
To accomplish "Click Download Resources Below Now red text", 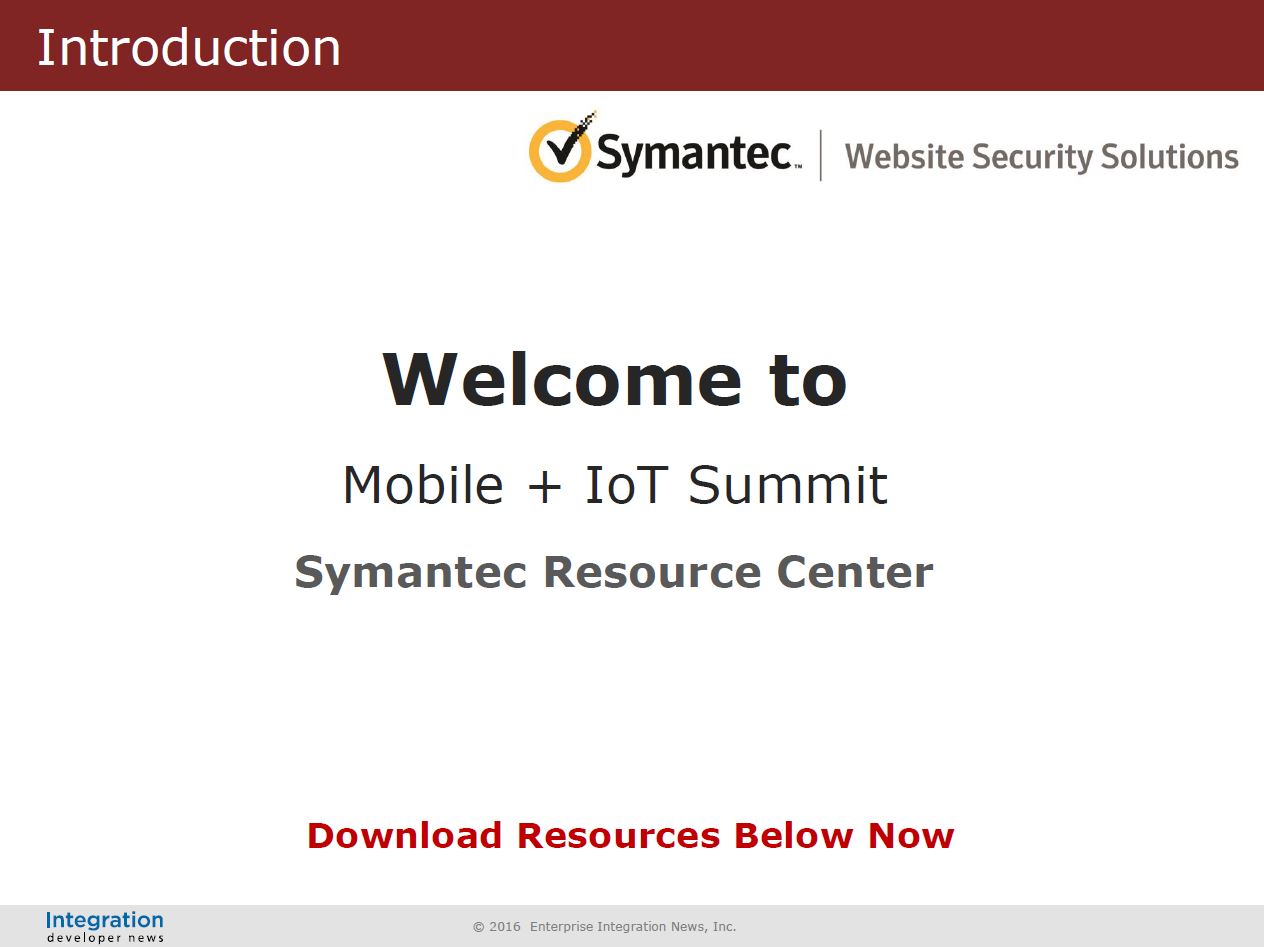I will pyautogui.click(x=630, y=835).
